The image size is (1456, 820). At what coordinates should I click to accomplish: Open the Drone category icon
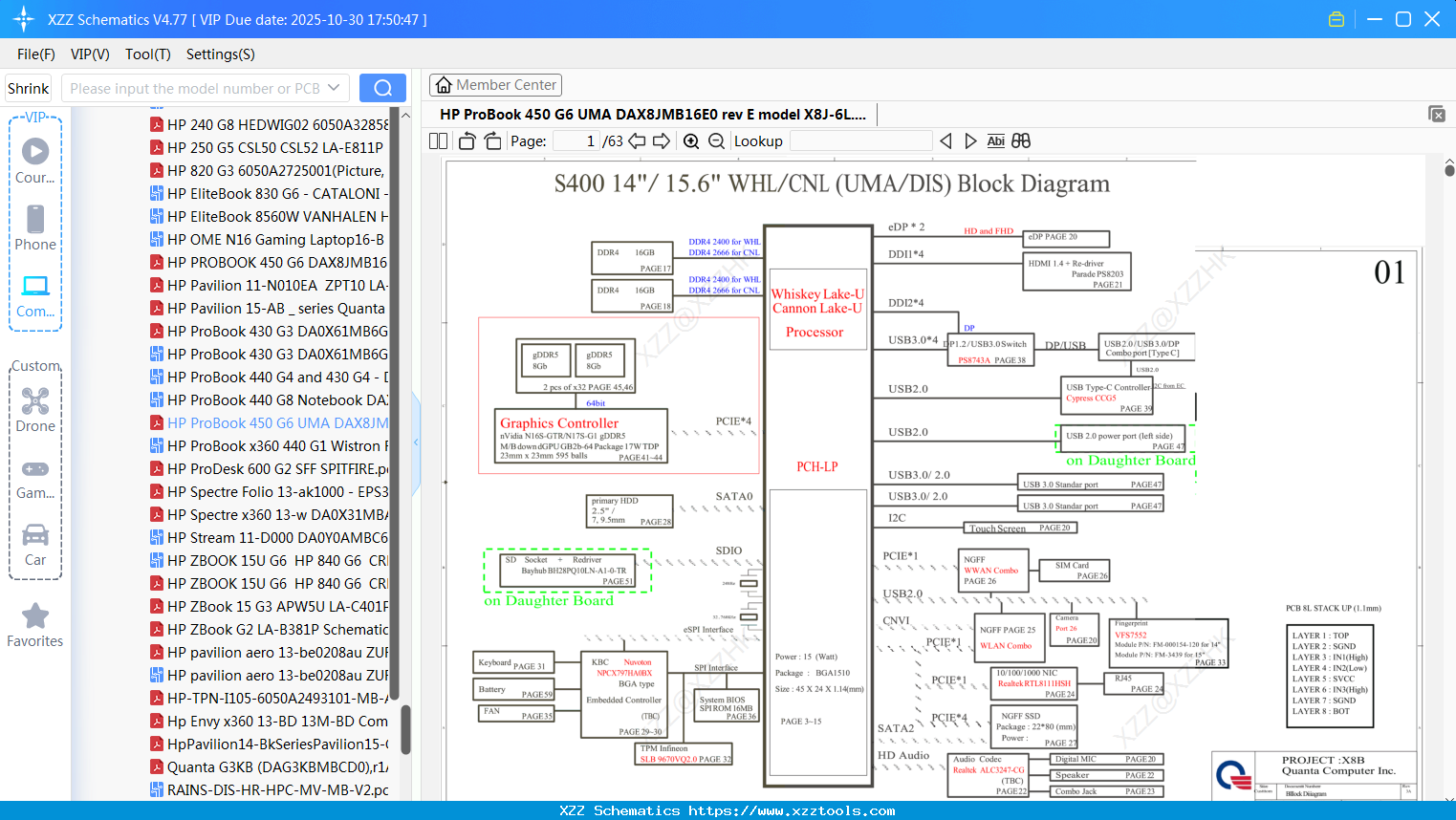click(35, 400)
